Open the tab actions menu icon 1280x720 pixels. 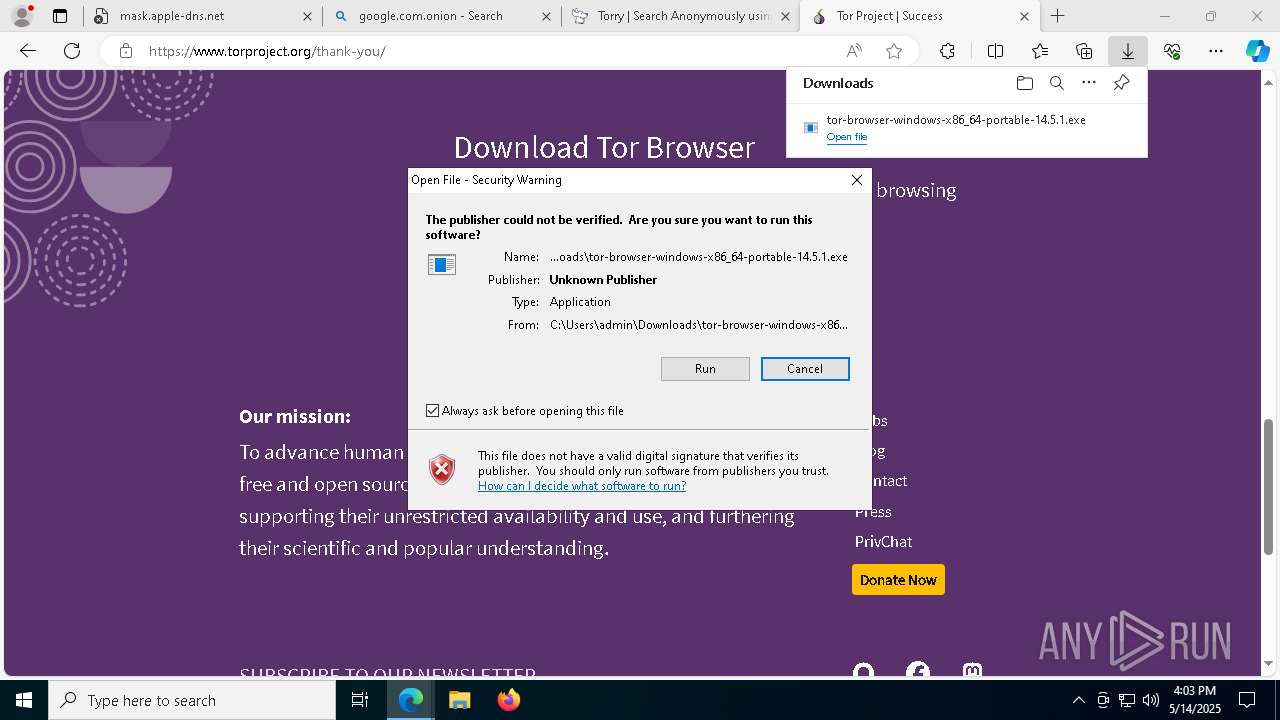click(60, 16)
